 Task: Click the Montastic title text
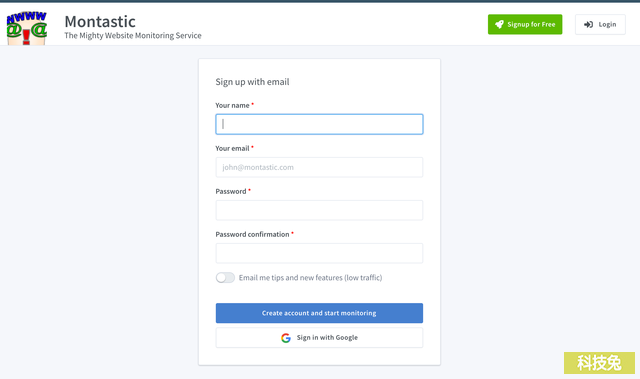(100, 21)
